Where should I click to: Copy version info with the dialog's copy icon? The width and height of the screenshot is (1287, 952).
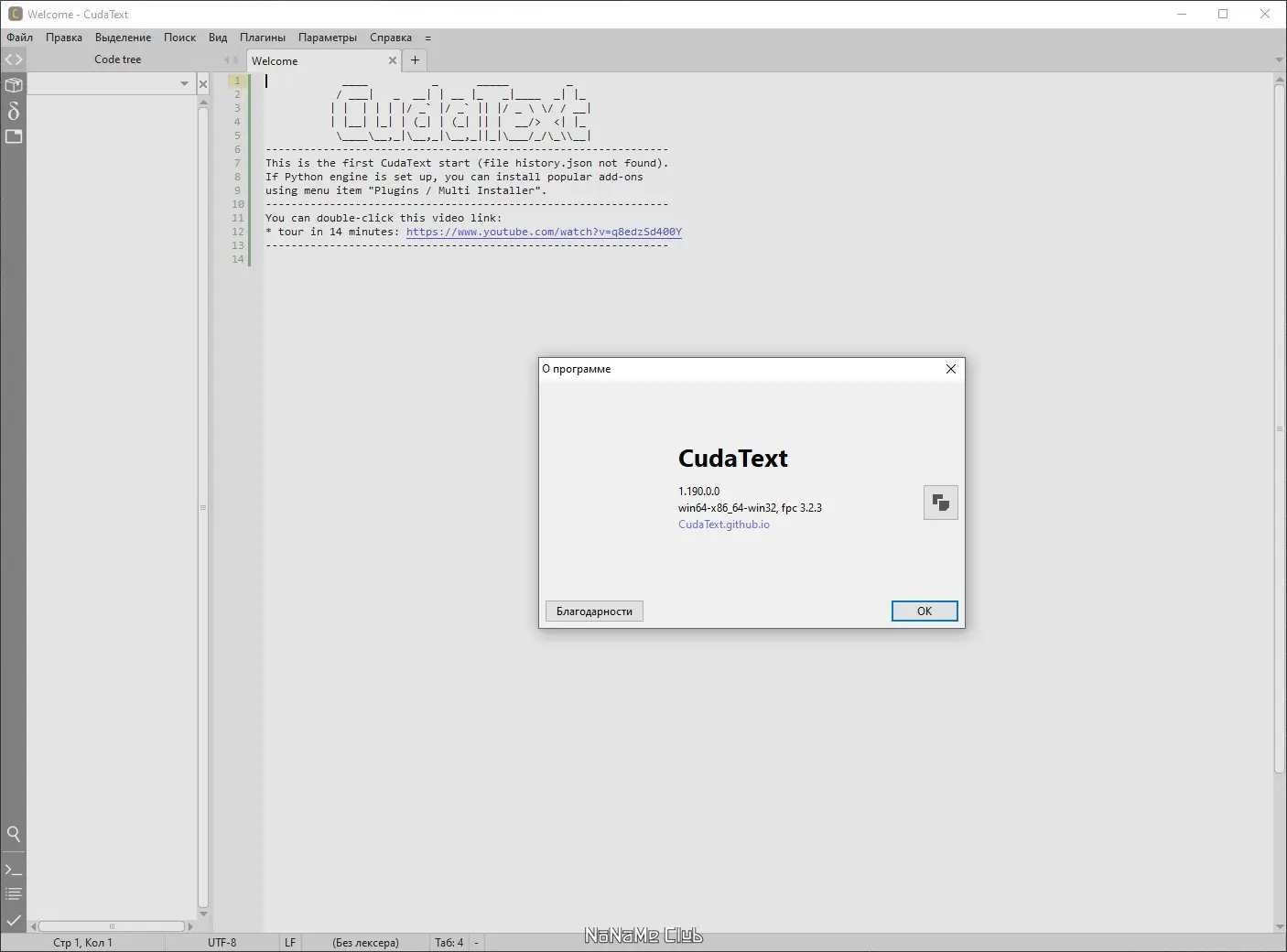(x=940, y=503)
